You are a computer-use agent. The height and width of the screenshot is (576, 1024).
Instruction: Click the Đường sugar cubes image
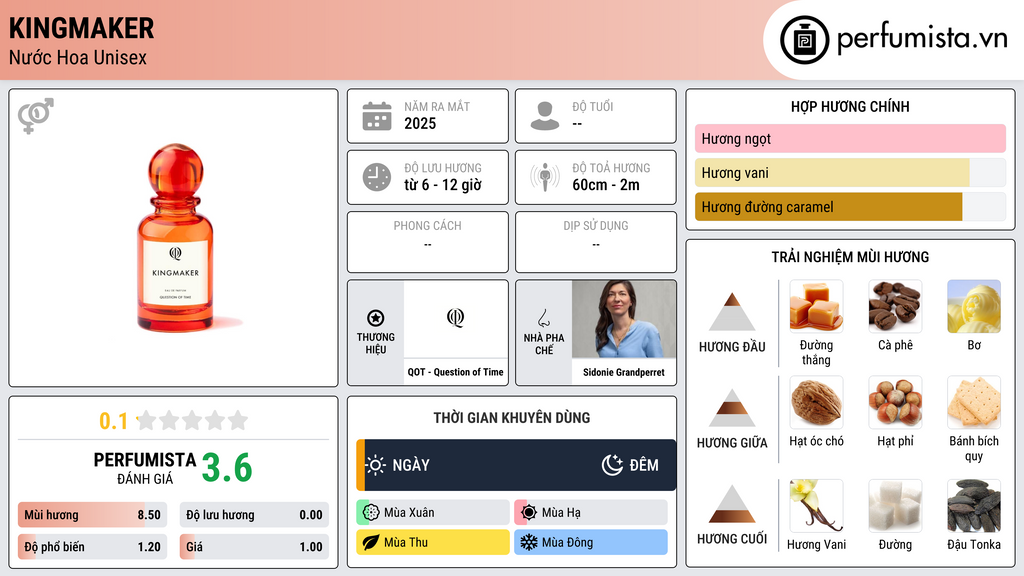tap(895, 506)
